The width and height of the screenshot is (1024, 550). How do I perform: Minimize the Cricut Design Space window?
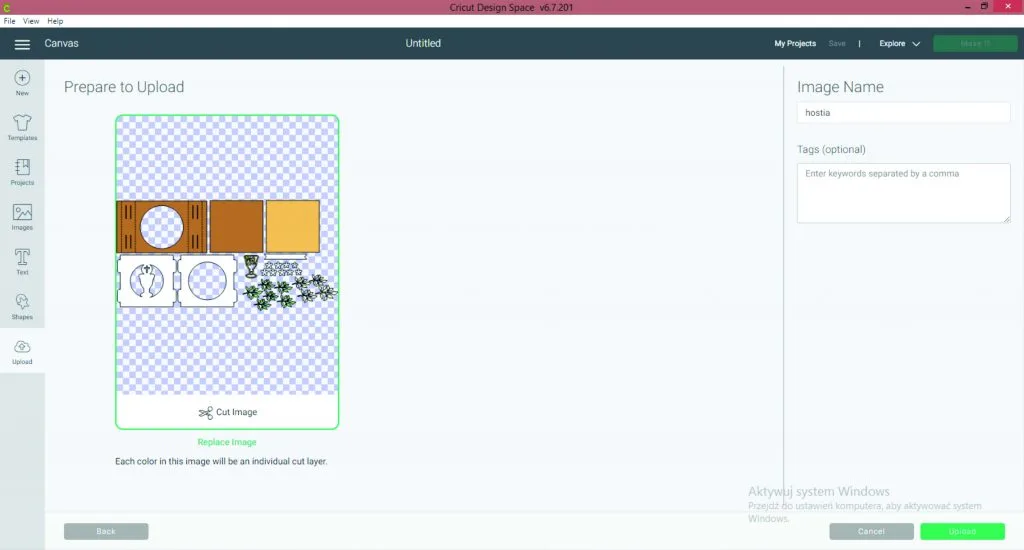[967, 7]
